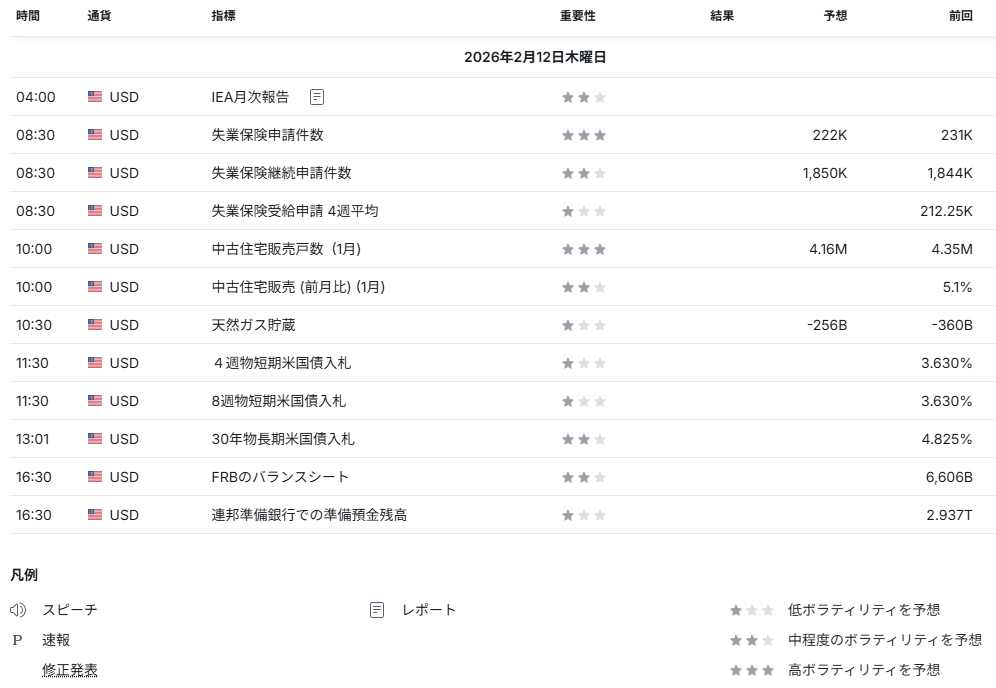Viewport: 996px width, 688px height.
Task: Click the 重要性 column header
Action: pyautogui.click(x=577, y=16)
